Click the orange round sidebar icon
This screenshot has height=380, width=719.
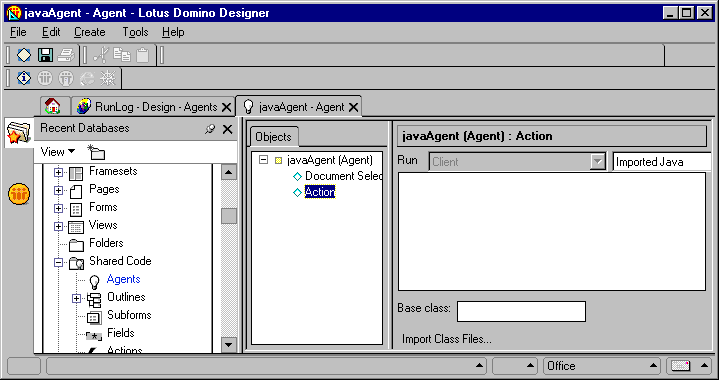[x=19, y=194]
